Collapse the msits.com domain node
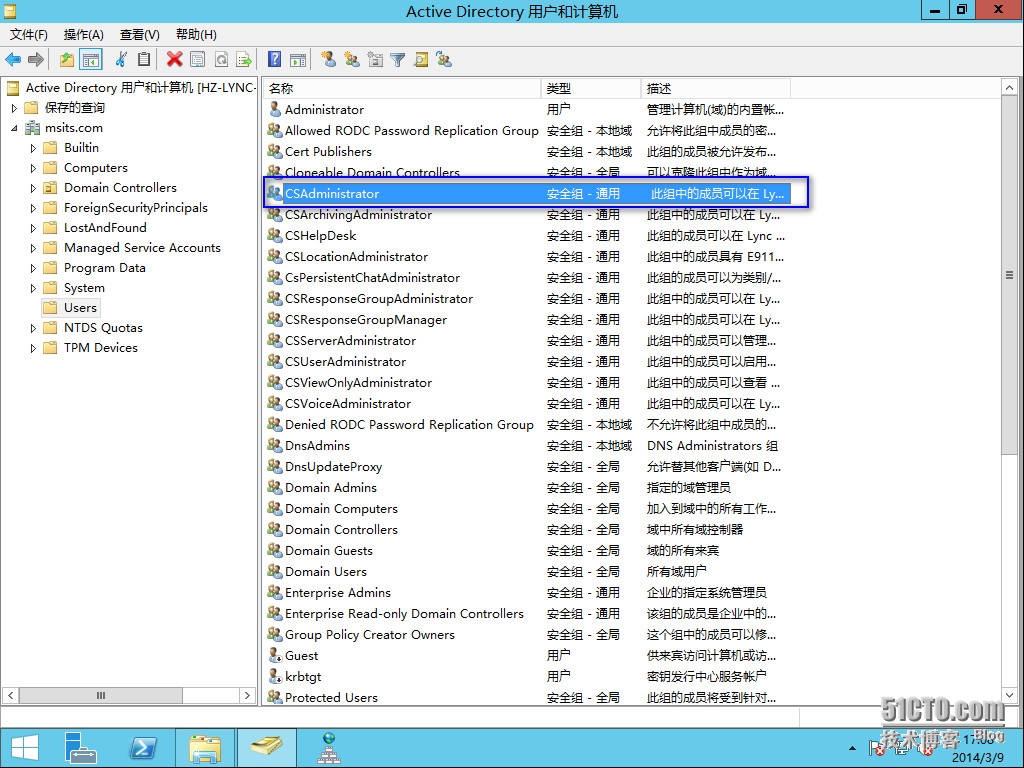 point(14,128)
